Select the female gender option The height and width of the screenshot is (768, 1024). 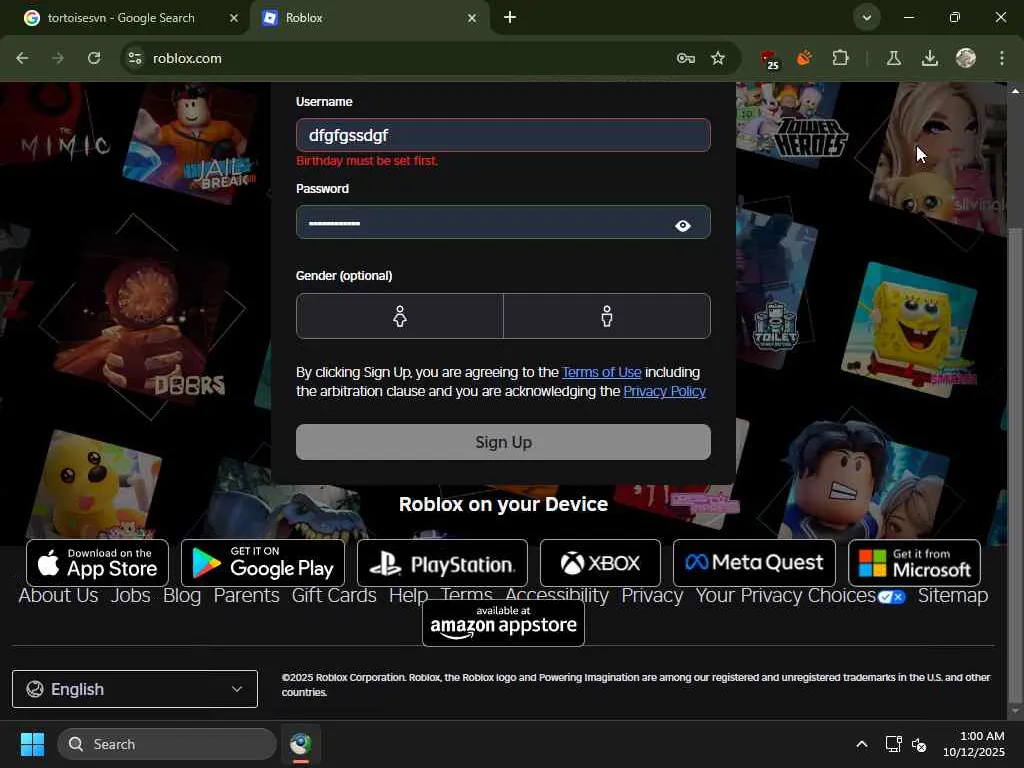coord(400,316)
